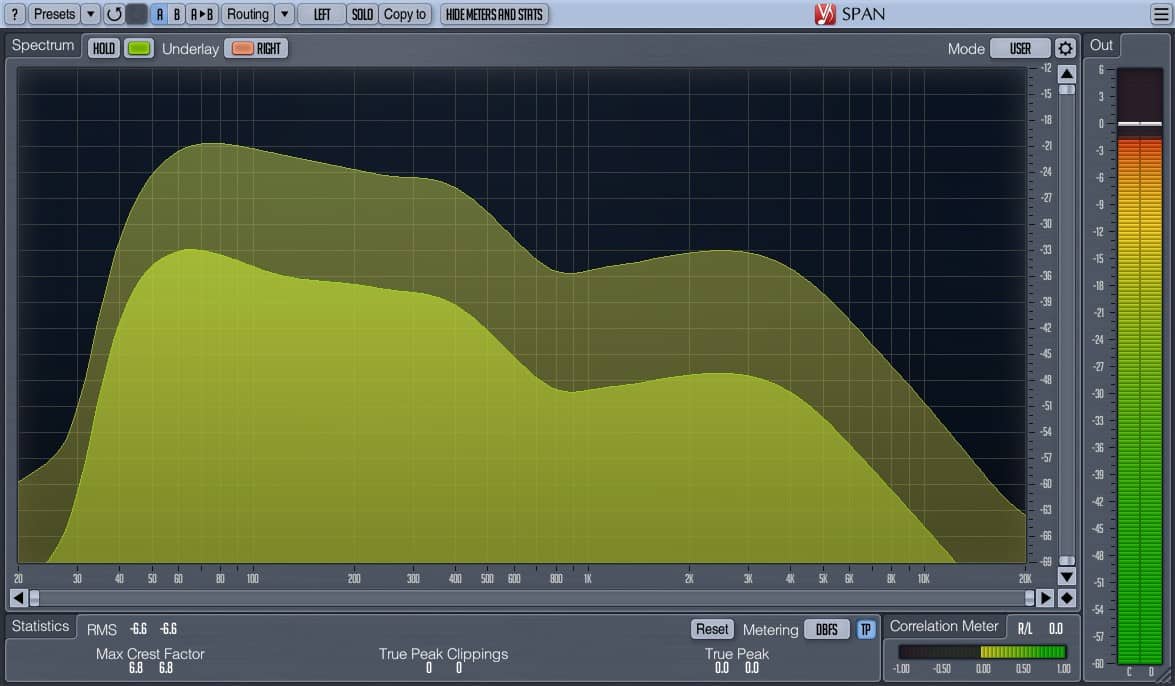Expand the Routing dropdown arrow
The height and width of the screenshot is (686, 1175).
(285, 14)
